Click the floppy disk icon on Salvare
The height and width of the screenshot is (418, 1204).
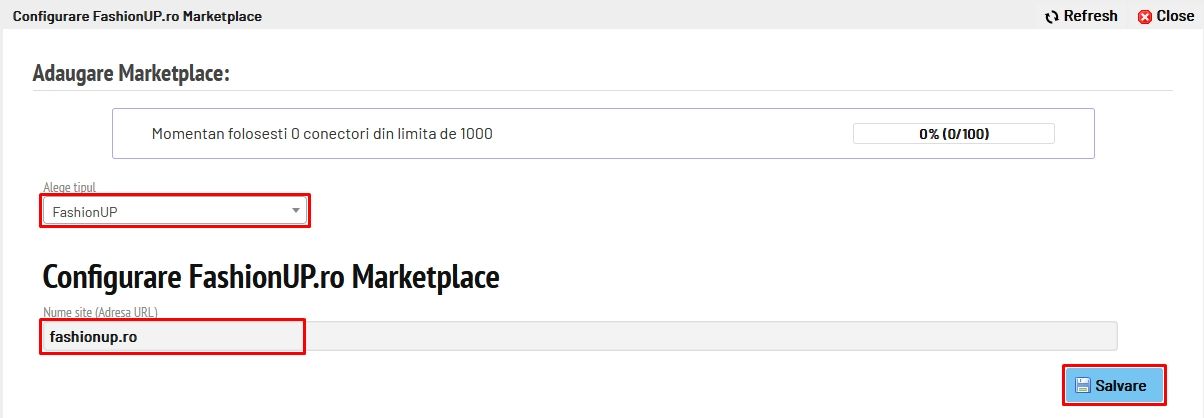[x=1082, y=385]
